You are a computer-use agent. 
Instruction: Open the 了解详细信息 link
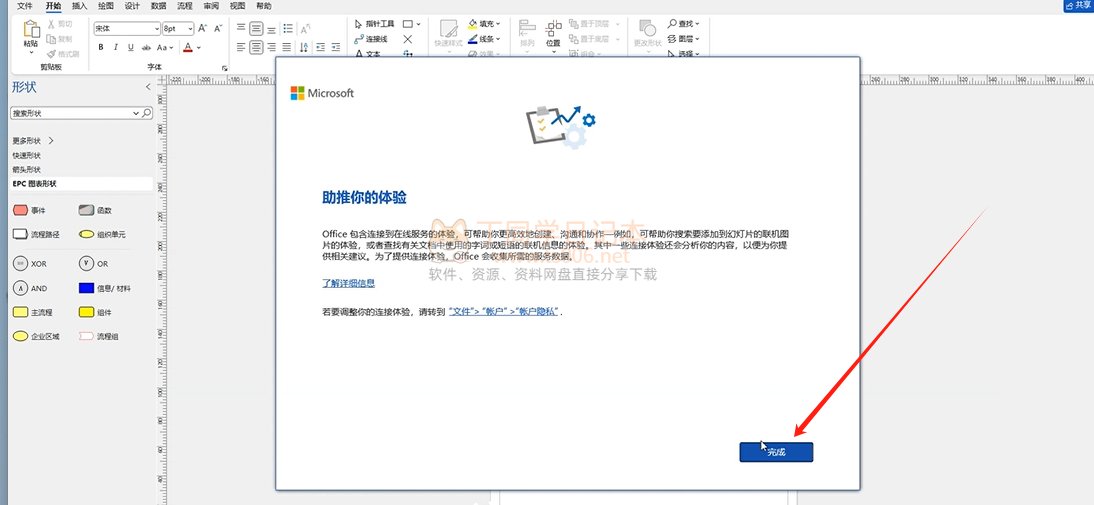(x=348, y=284)
